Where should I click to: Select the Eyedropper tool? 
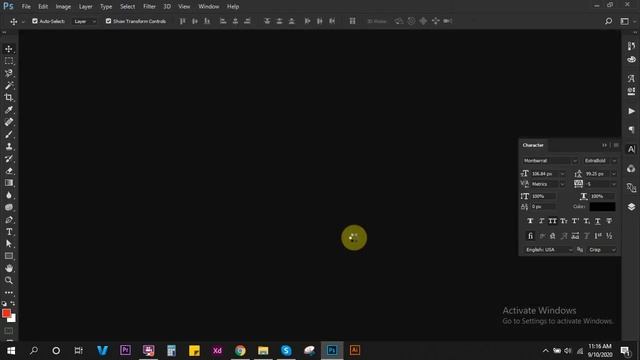(x=9, y=110)
